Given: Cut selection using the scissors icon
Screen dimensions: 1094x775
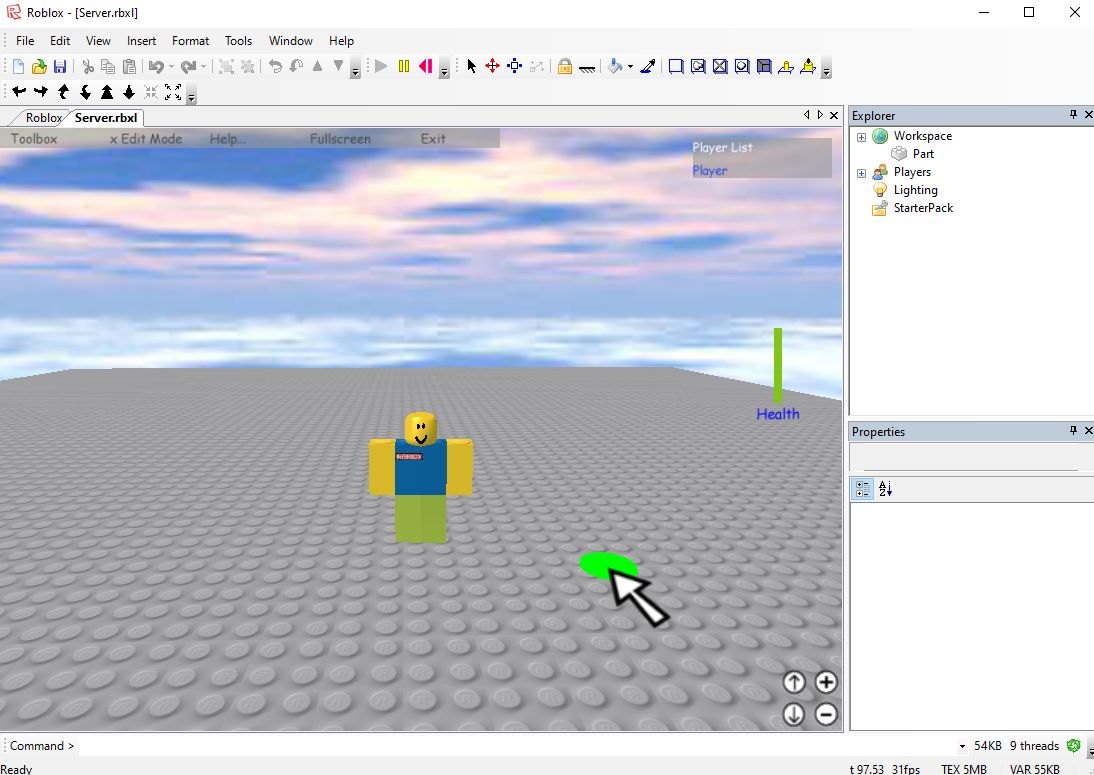Looking at the screenshot, I should click(88, 66).
